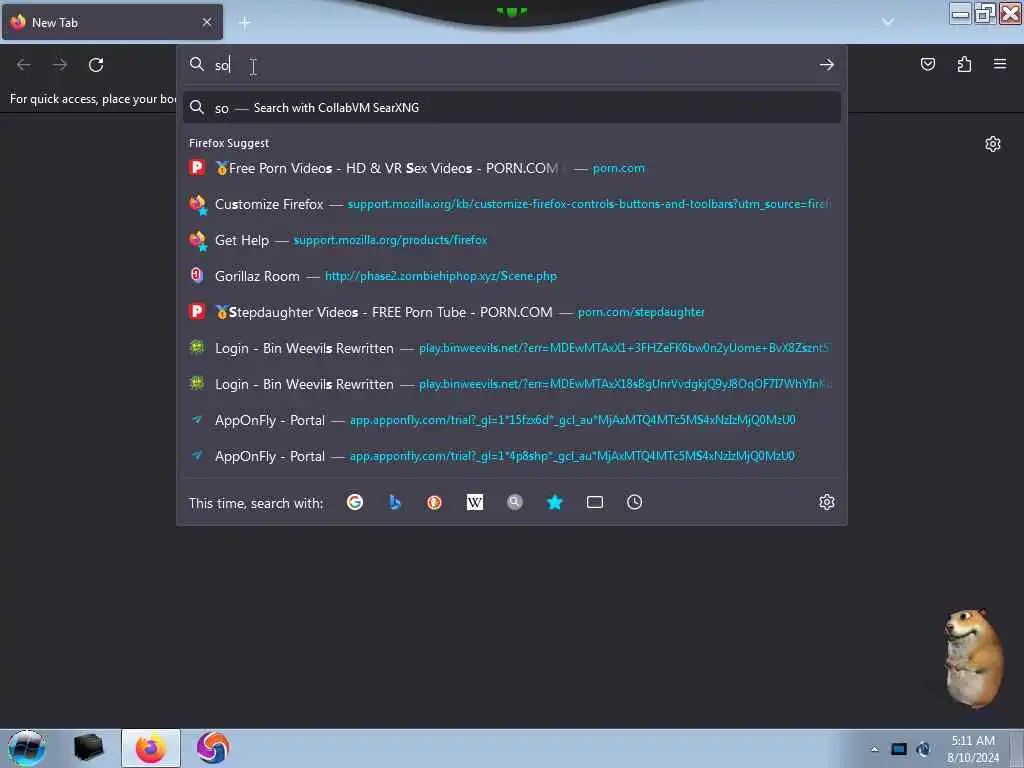This screenshot has width=1024, height=768.
Task: Click the Firefox taskbar icon
Action: pos(151,748)
